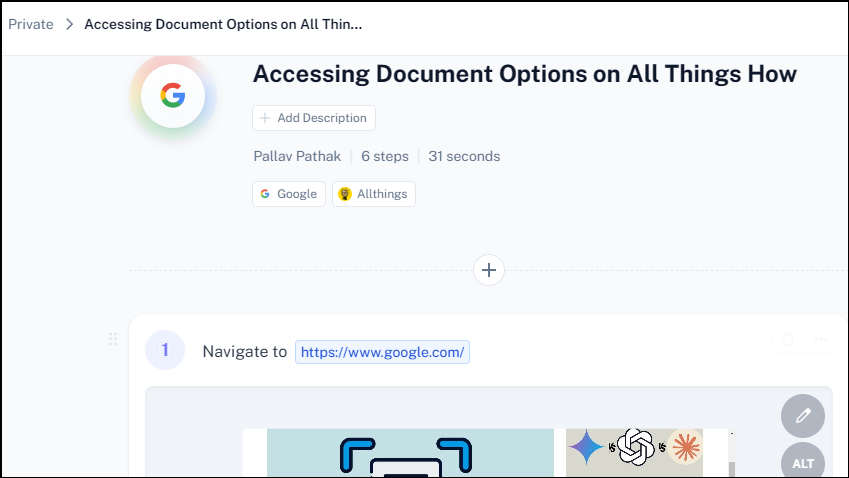The width and height of the screenshot is (849, 478).
Task: Click the large Google logo icon
Action: pos(173,96)
